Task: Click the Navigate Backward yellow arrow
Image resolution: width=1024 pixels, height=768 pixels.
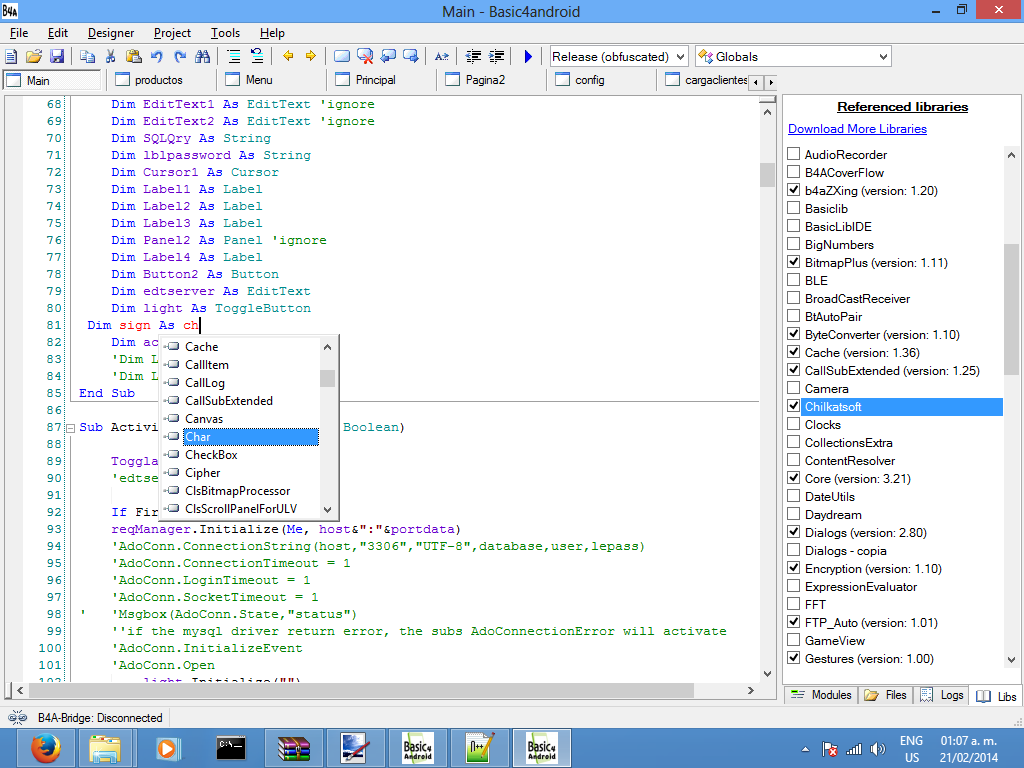Action: pos(289,57)
